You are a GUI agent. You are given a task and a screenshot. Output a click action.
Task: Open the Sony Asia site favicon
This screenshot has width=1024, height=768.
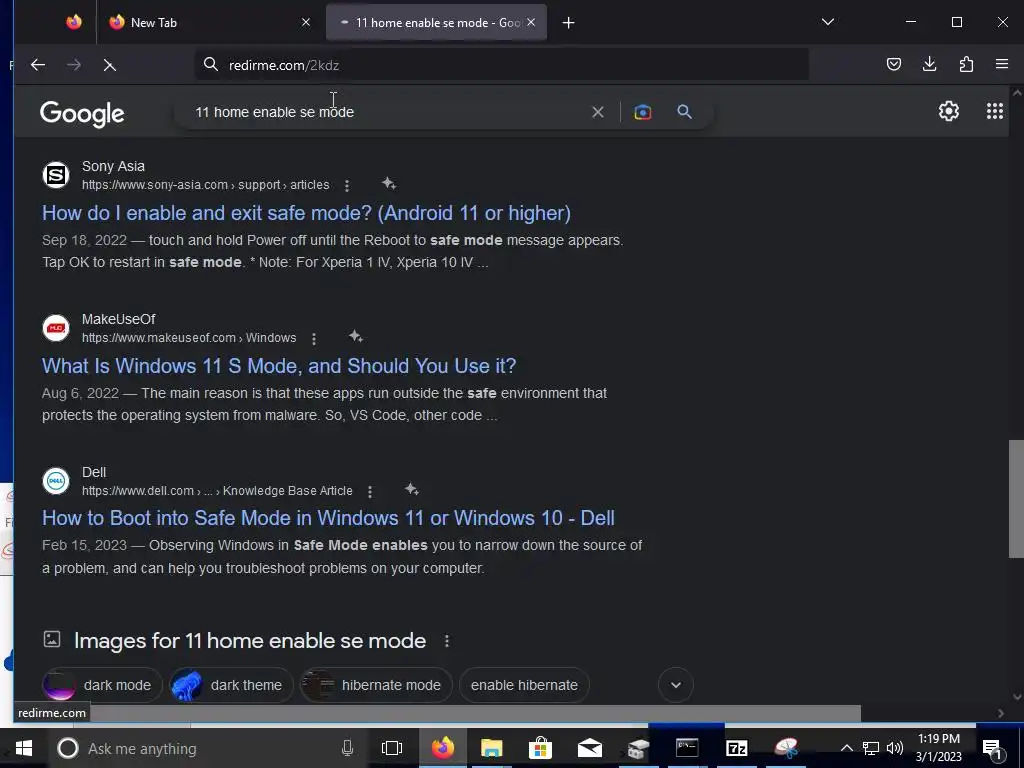(56, 175)
